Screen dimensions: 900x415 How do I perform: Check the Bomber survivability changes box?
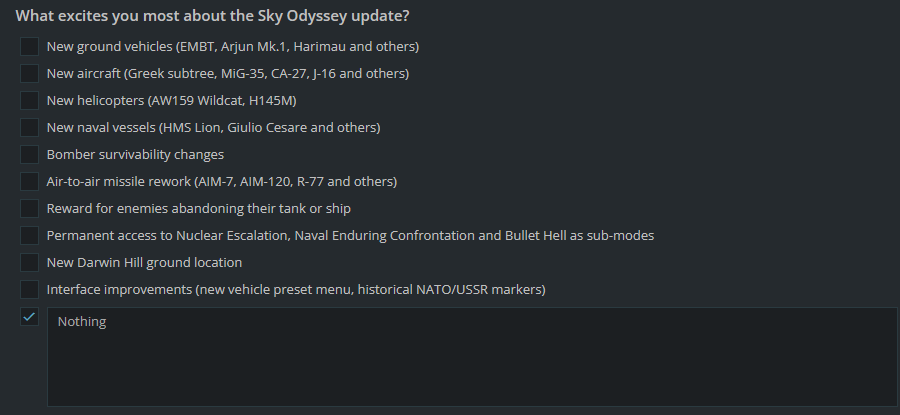coord(29,154)
